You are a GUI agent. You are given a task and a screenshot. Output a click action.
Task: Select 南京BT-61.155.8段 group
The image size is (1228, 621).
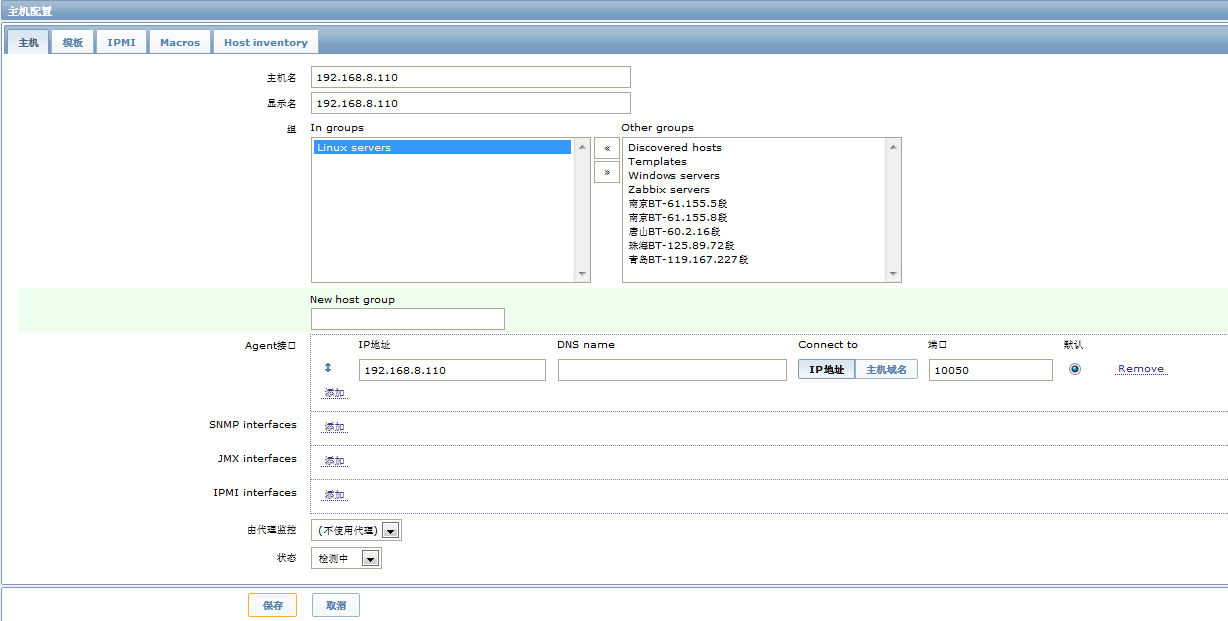(x=677, y=217)
